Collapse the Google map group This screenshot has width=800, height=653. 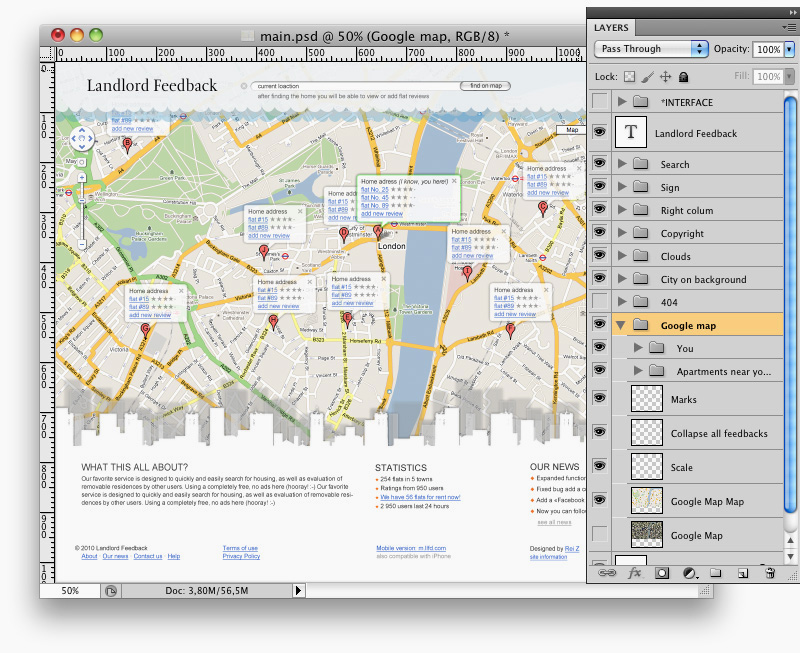[x=621, y=325]
